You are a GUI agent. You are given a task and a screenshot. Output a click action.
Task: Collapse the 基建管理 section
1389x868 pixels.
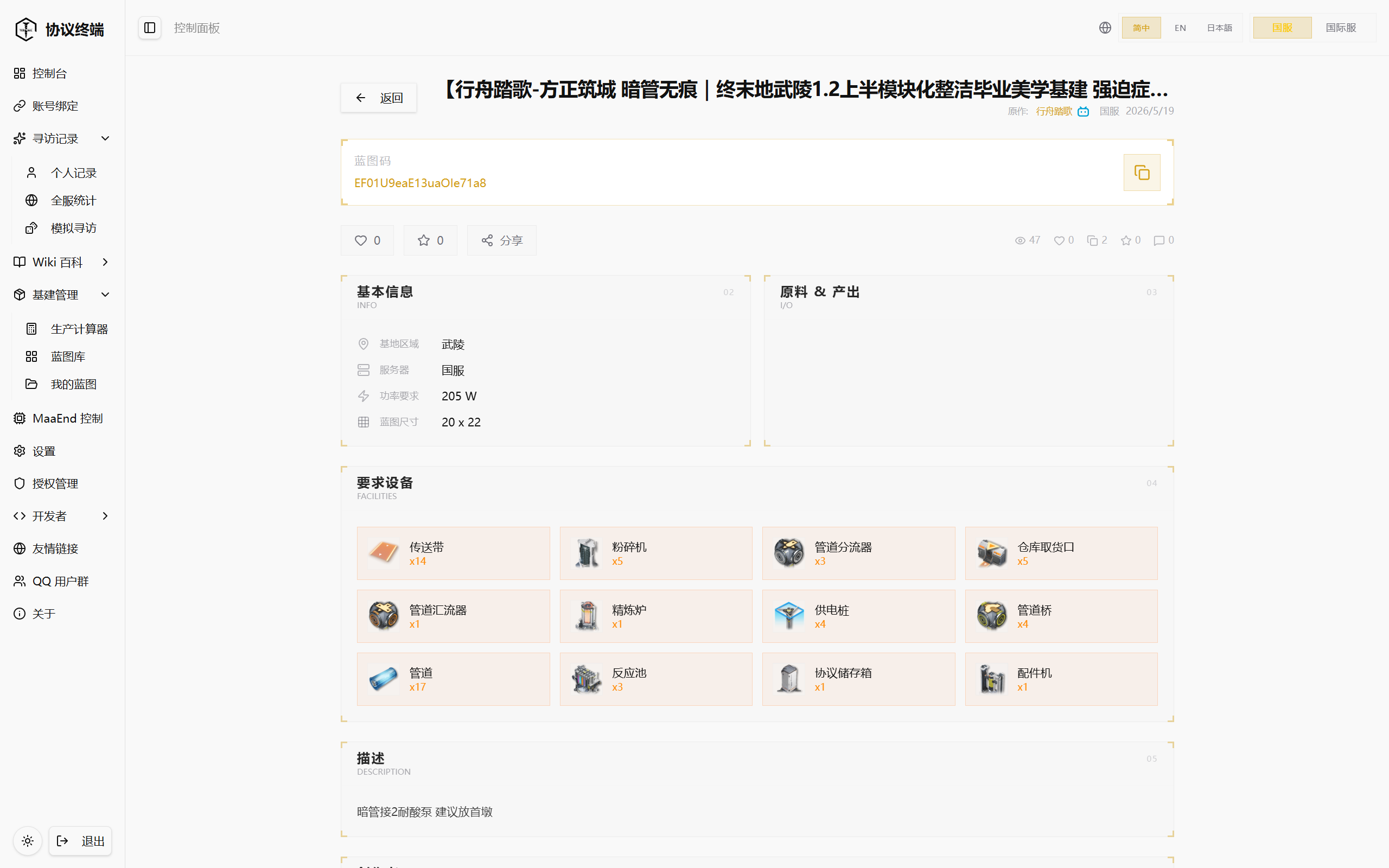[62, 295]
